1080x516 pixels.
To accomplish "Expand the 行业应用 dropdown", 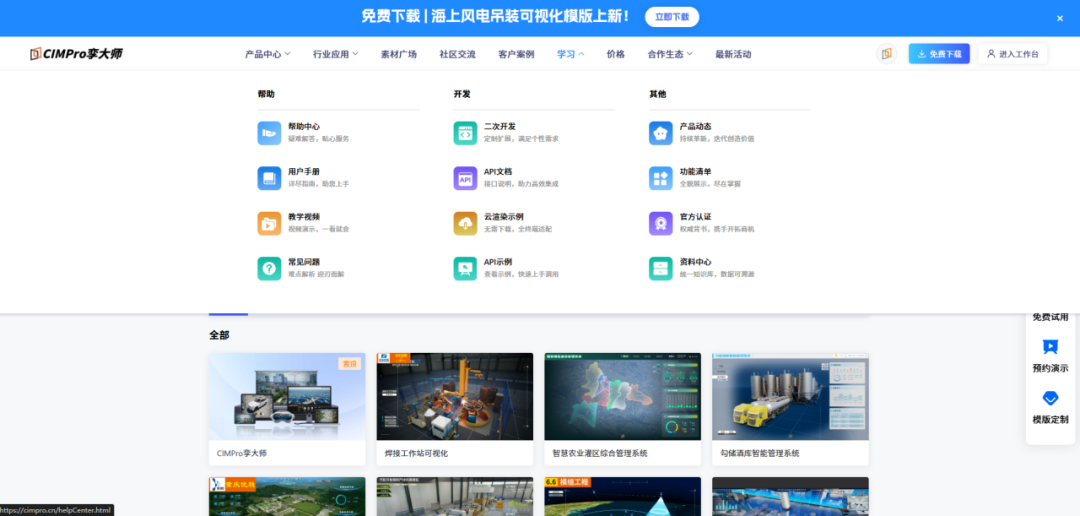I will (335, 54).
